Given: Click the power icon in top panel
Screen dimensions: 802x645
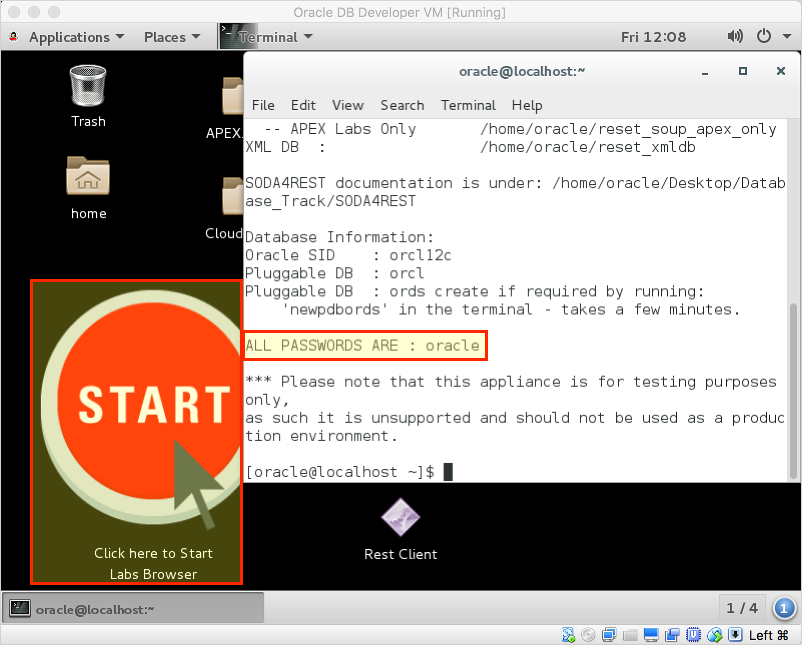Looking at the screenshot, I should point(764,36).
